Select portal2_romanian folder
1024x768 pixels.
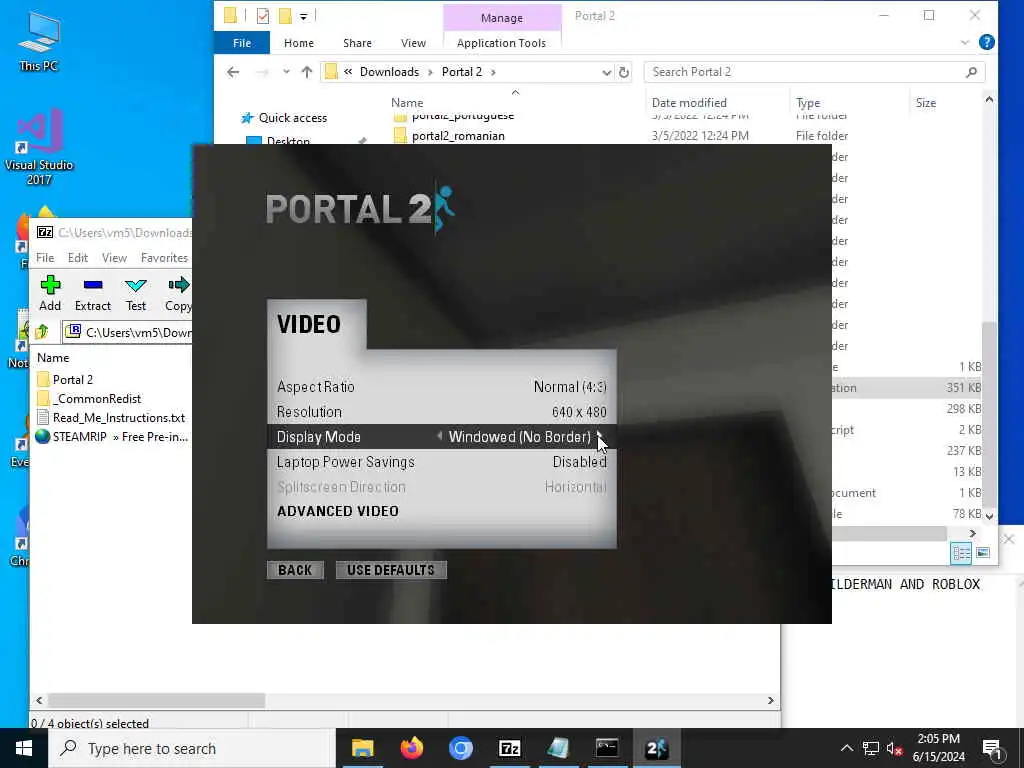click(458, 136)
